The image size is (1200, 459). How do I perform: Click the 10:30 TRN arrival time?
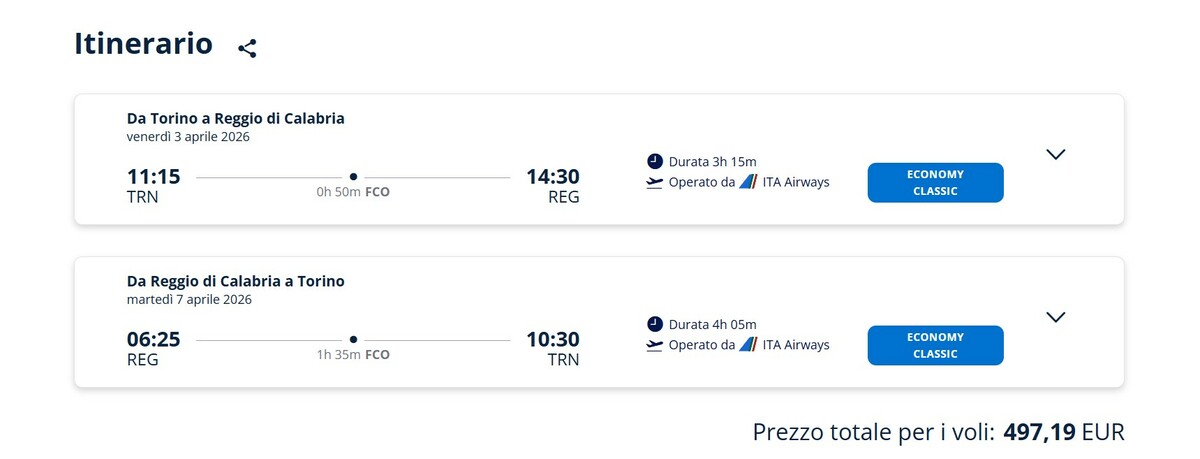click(552, 340)
